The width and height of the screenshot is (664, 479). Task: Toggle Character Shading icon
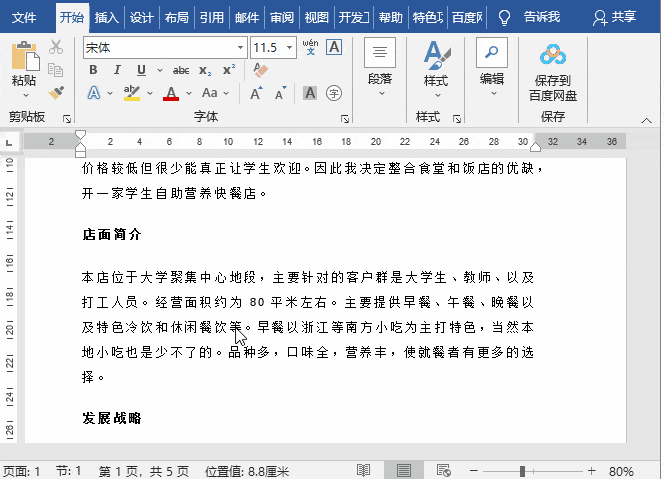click(310, 93)
